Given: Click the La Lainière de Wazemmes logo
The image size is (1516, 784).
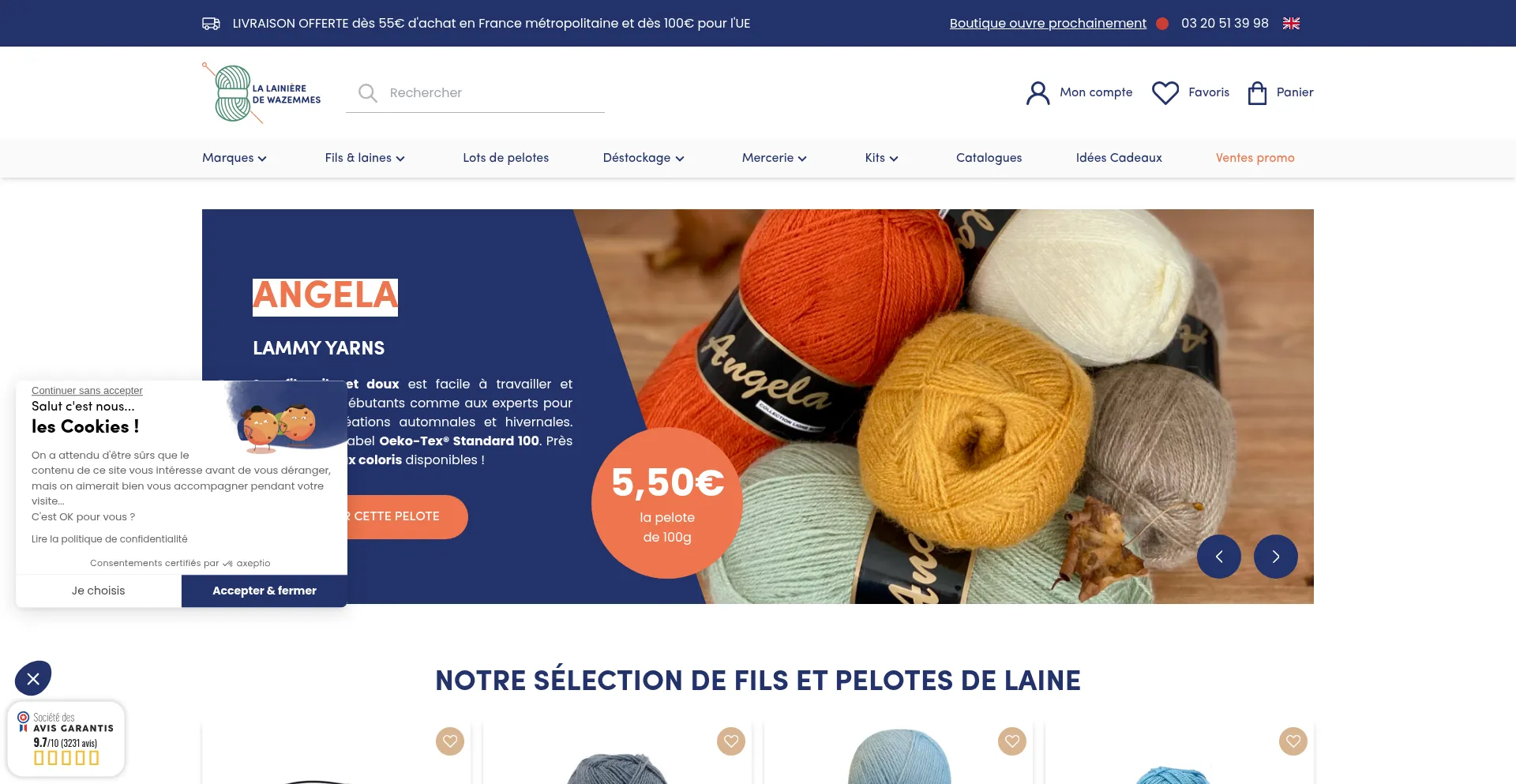Looking at the screenshot, I should pyautogui.click(x=261, y=93).
